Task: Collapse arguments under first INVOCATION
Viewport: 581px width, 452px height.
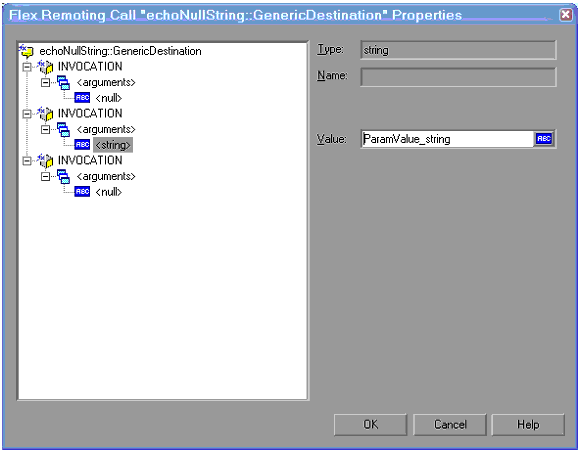Action: click(x=45, y=82)
